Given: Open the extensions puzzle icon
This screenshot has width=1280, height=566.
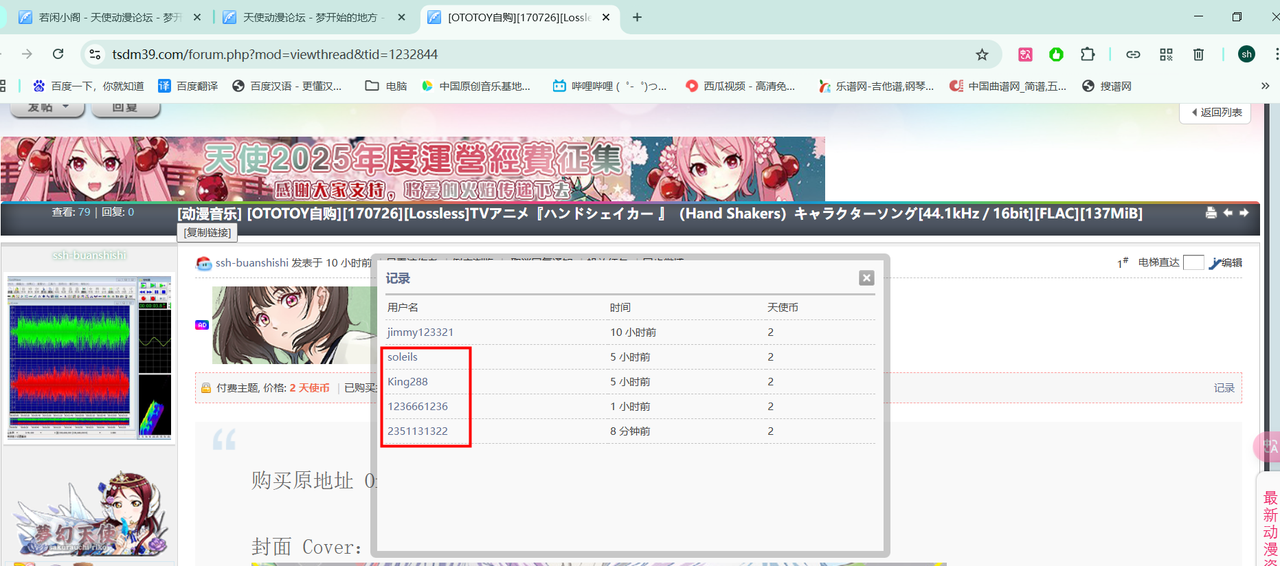Looking at the screenshot, I should point(1088,54).
